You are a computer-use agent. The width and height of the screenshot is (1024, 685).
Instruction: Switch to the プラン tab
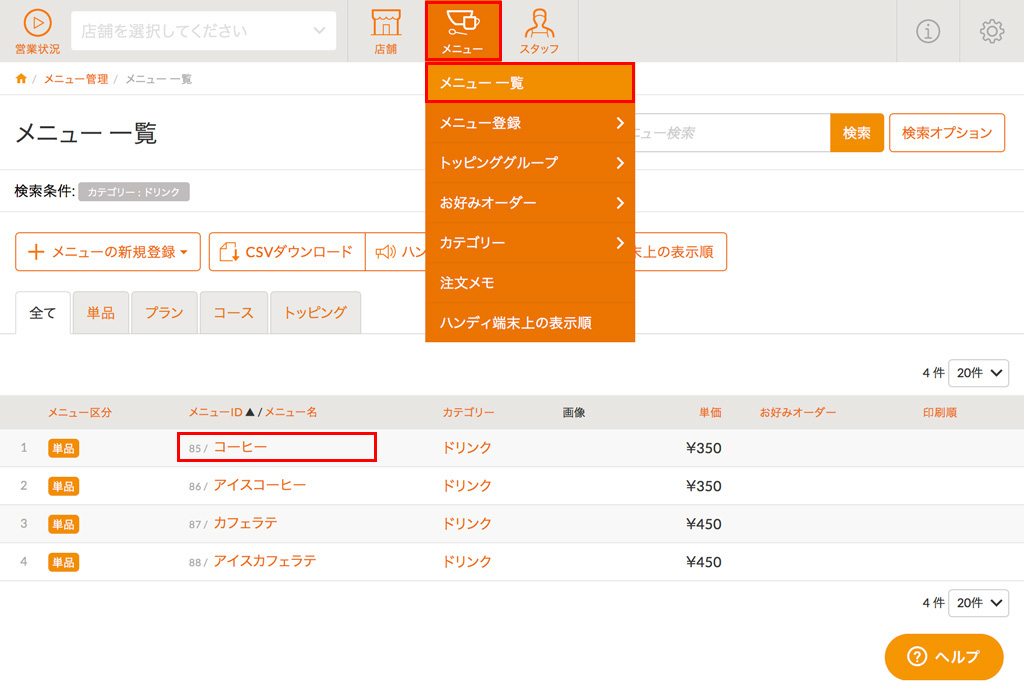[x=164, y=313]
